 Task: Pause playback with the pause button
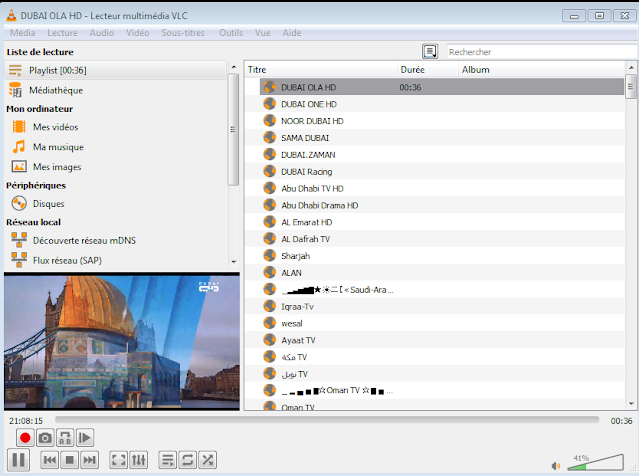pyautogui.click(x=18, y=460)
